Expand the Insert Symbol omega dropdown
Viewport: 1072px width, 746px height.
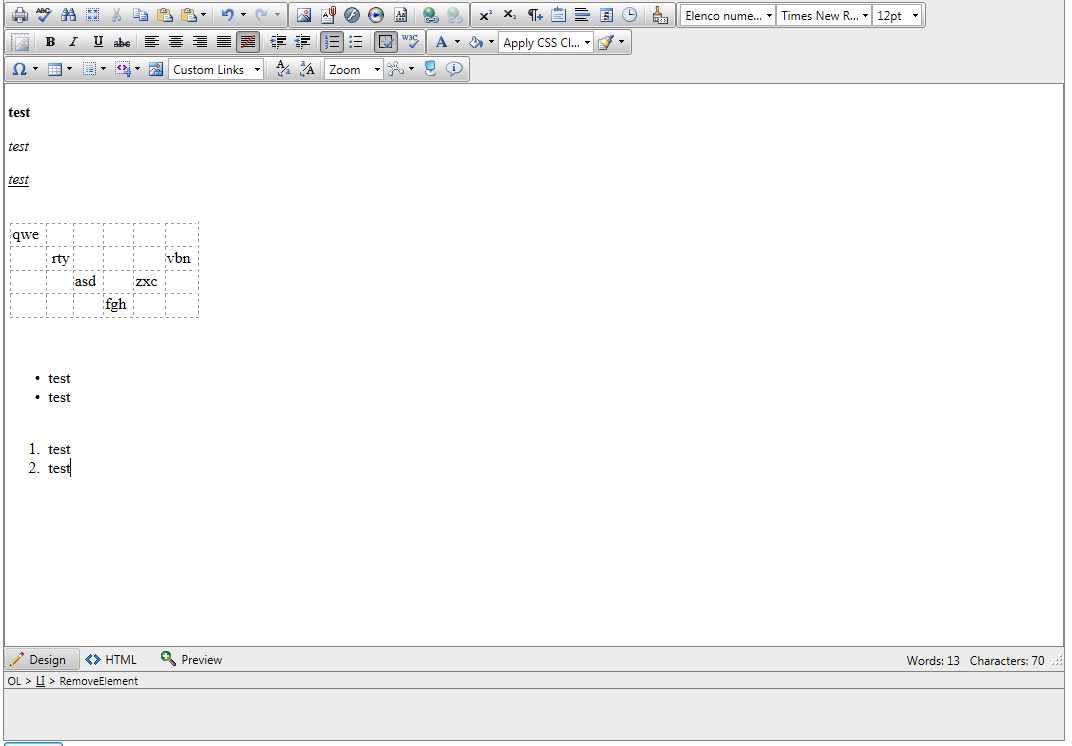35,69
